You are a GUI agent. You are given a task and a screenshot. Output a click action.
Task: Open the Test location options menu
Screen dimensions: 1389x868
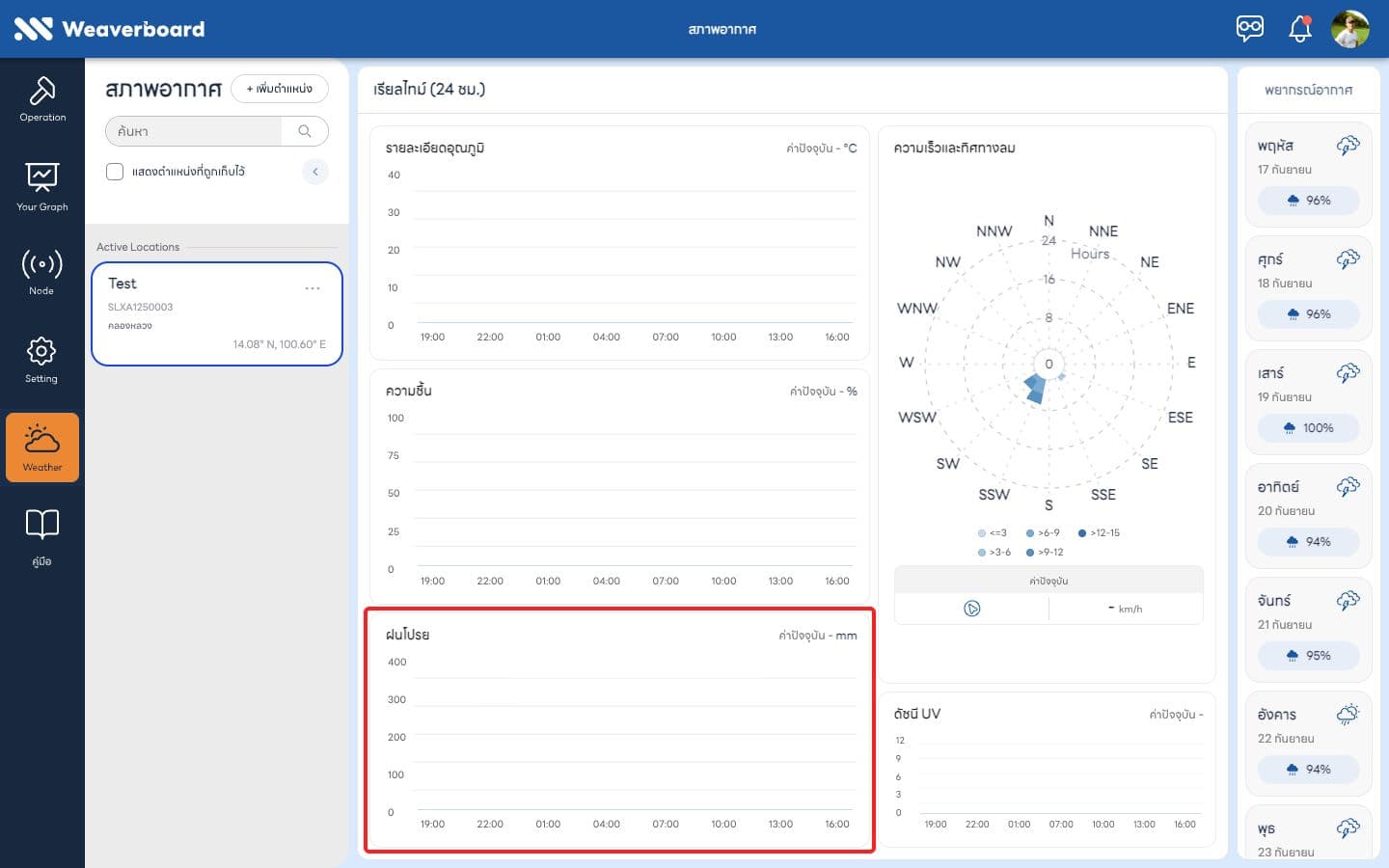pyautogui.click(x=313, y=288)
